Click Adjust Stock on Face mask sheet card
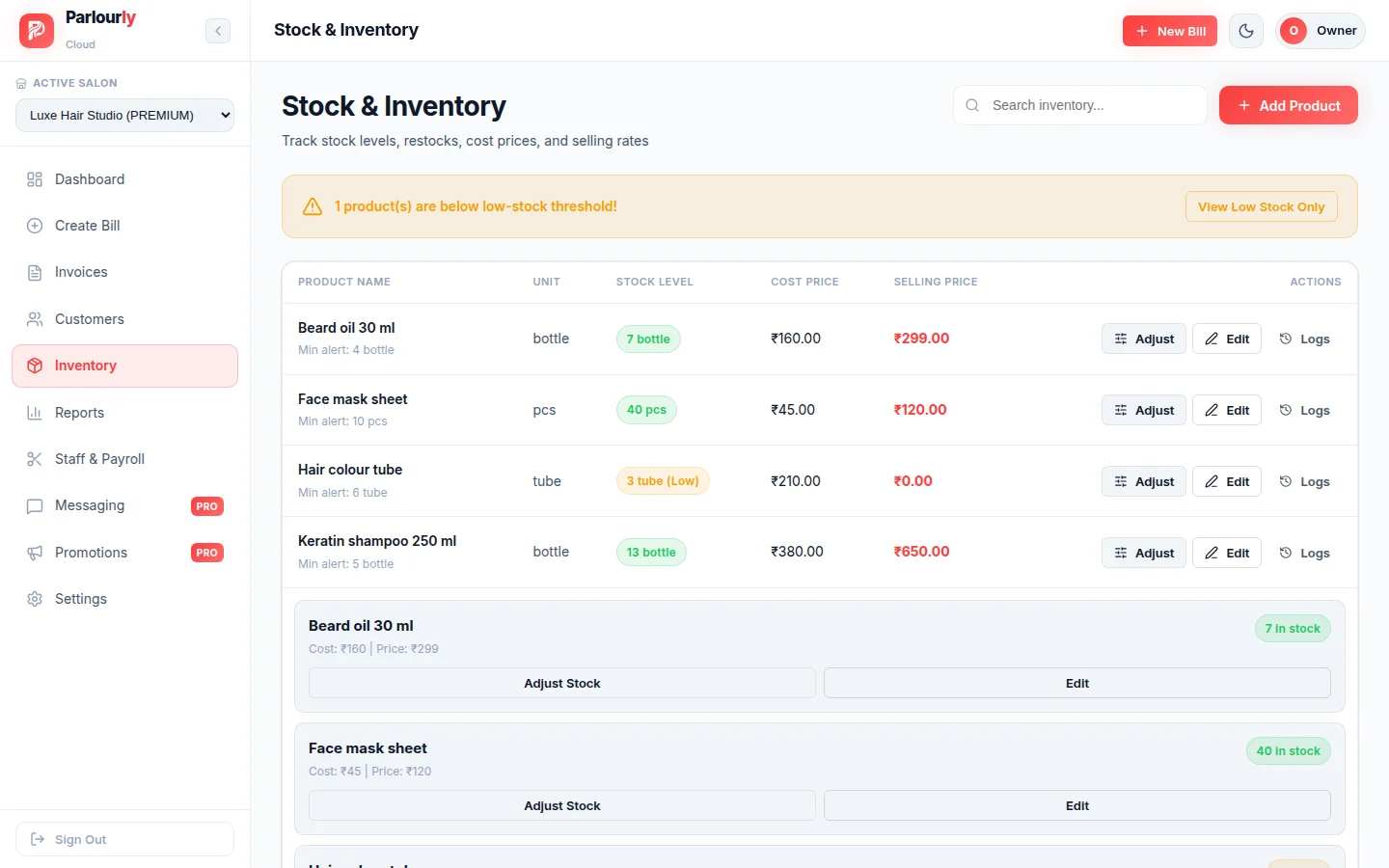 (x=562, y=805)
